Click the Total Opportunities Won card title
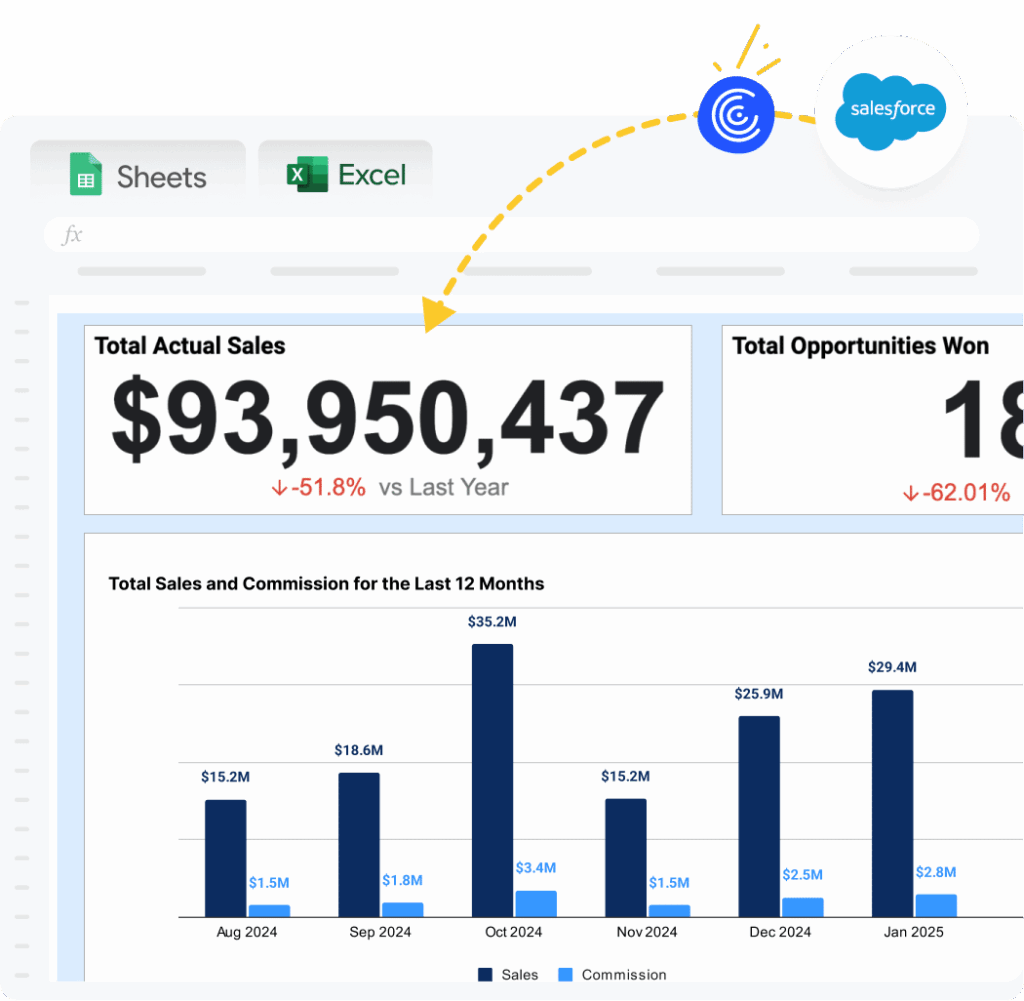Image resolution: width=1024 pixels, height=1001 pixels. point(860,346)
